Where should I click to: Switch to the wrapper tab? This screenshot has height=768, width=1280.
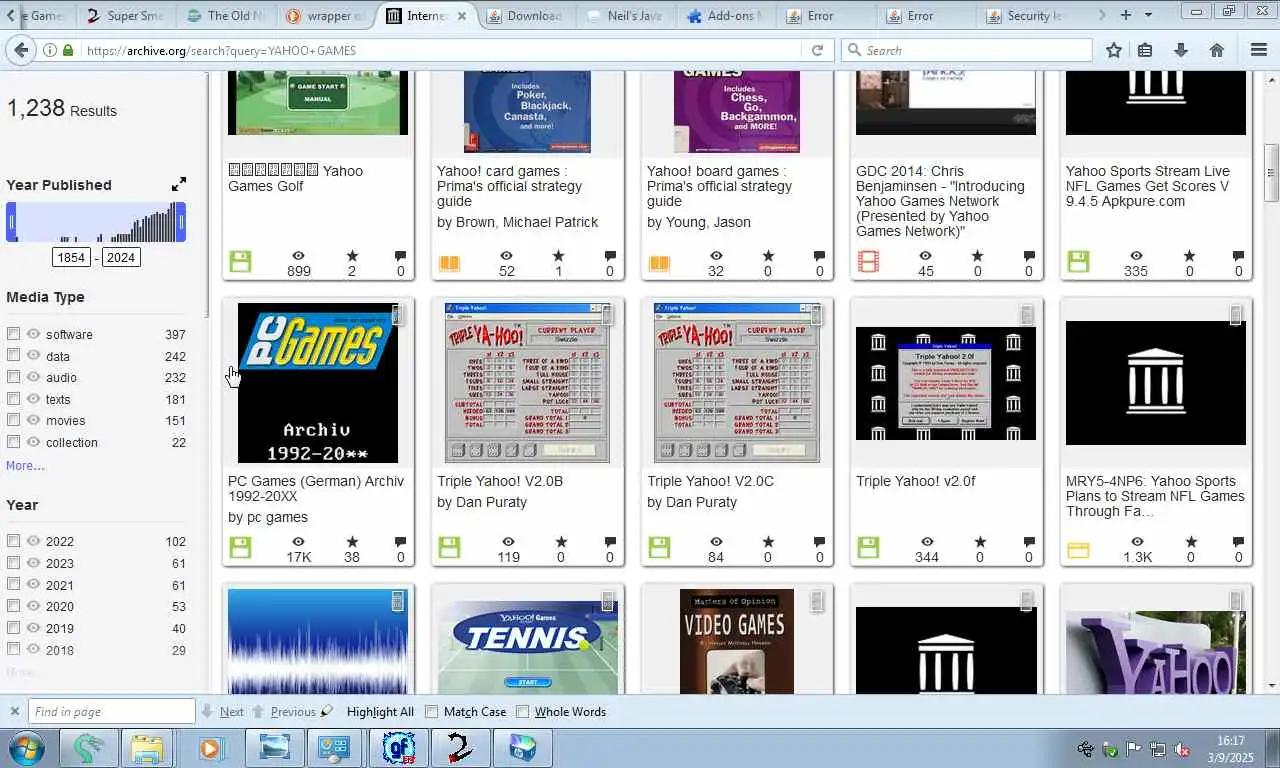tap(324, 15)
